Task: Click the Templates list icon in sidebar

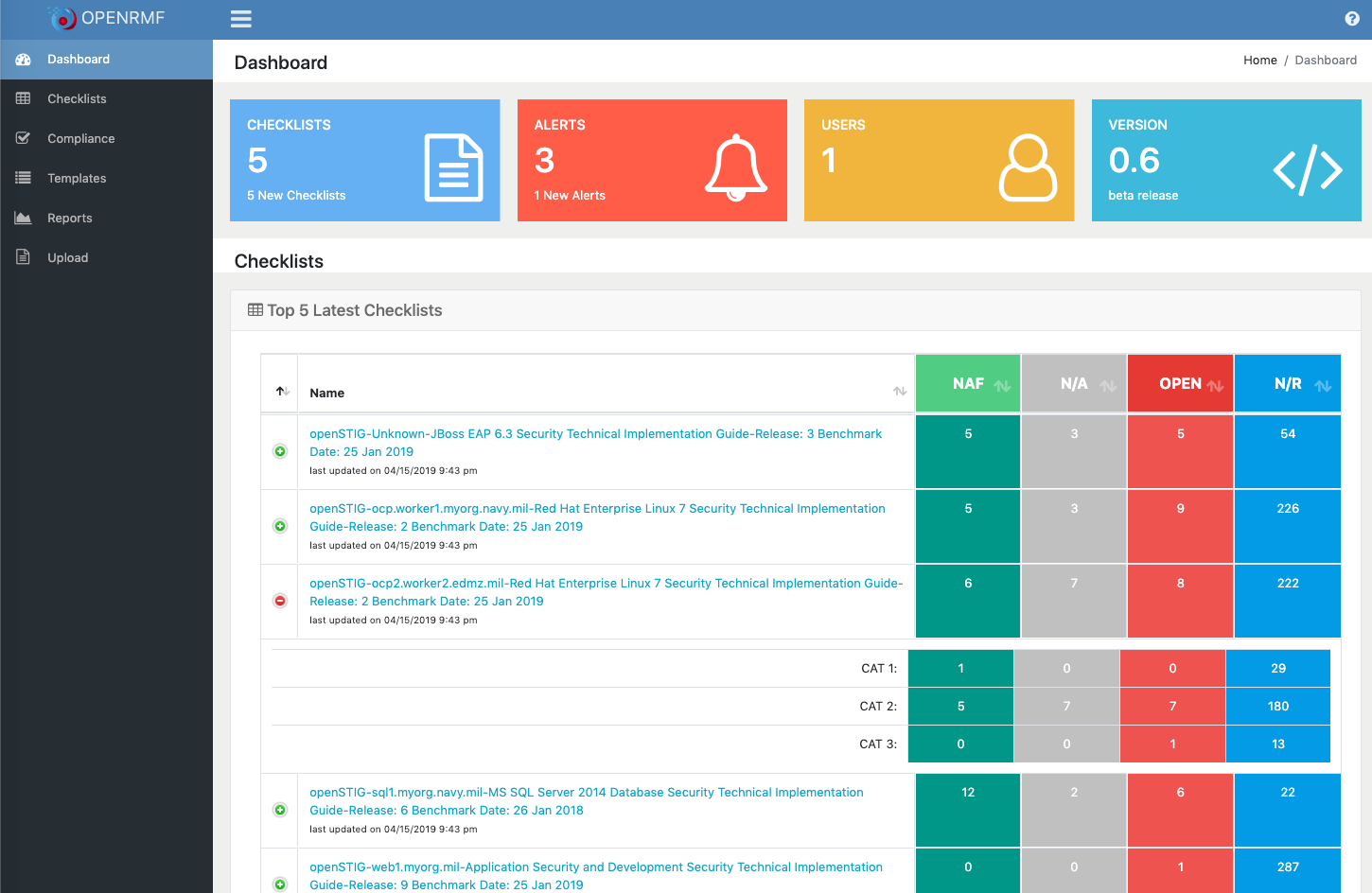Action: 24,178
